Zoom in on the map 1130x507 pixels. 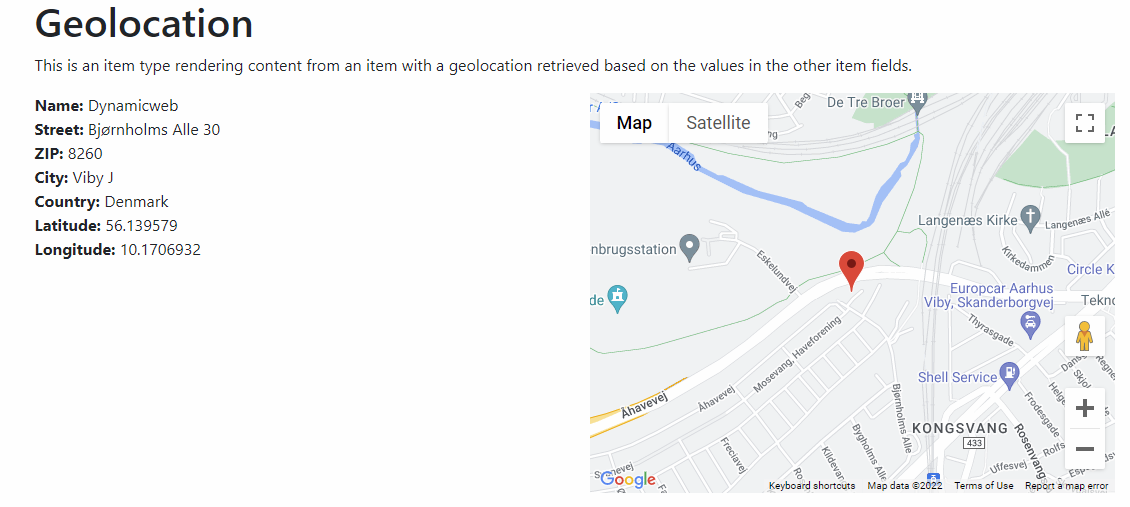point(1085,408)
